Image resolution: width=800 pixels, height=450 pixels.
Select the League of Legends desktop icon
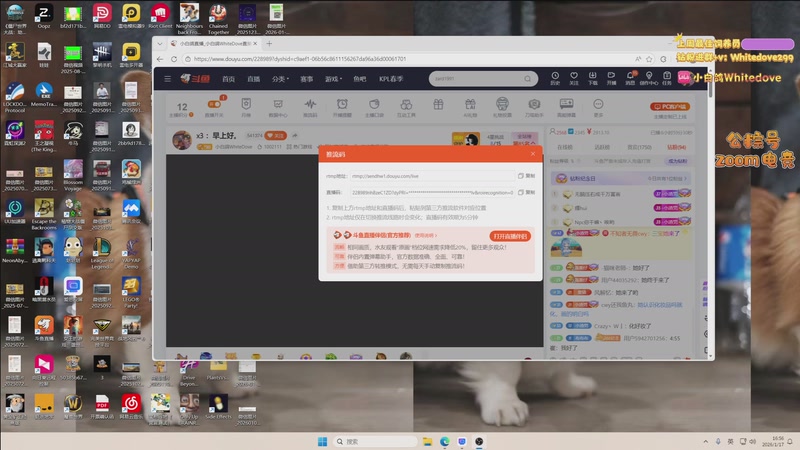click(x=102, y=254)
